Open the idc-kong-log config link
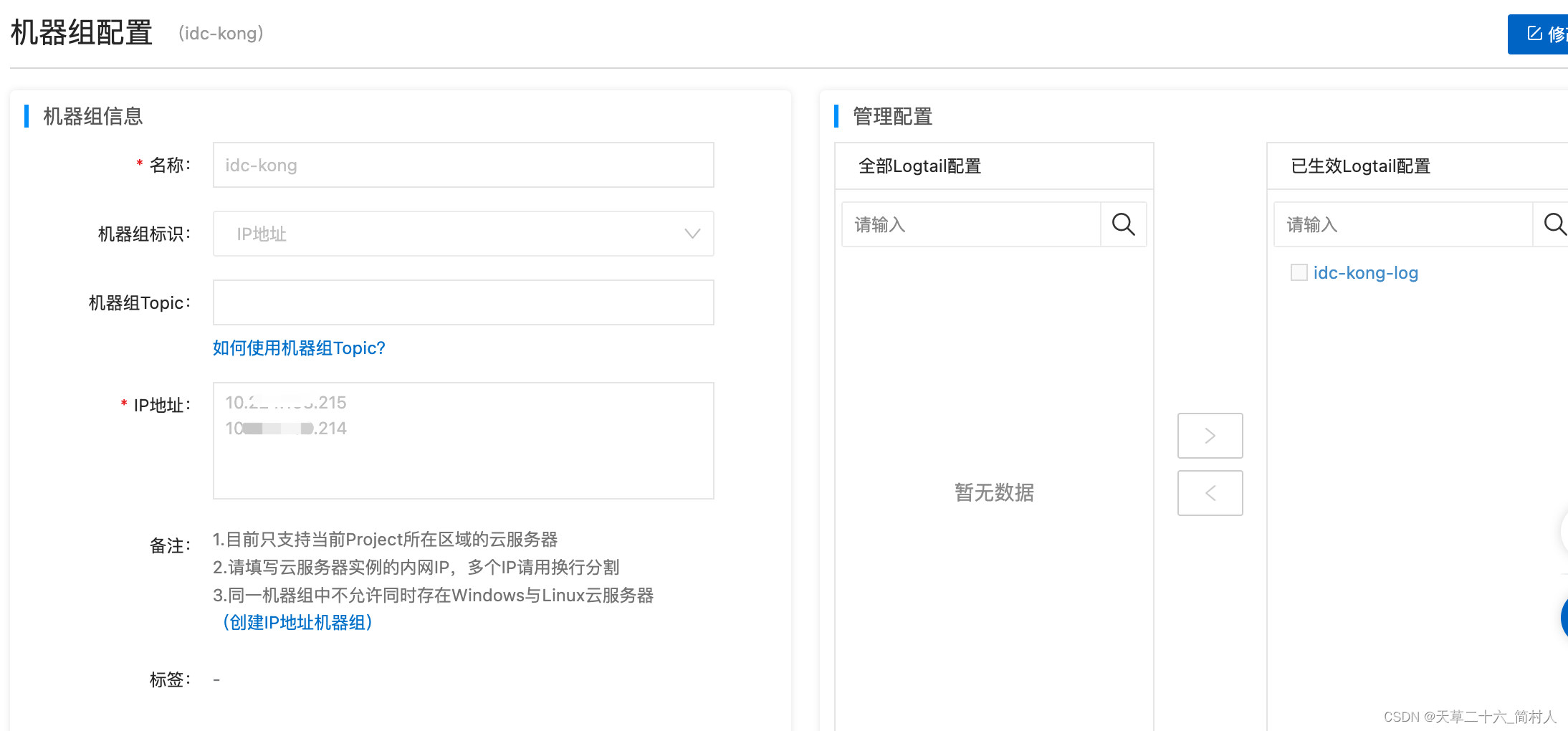The width and height of the screenshot is (1568, 731). (1366, 273)
